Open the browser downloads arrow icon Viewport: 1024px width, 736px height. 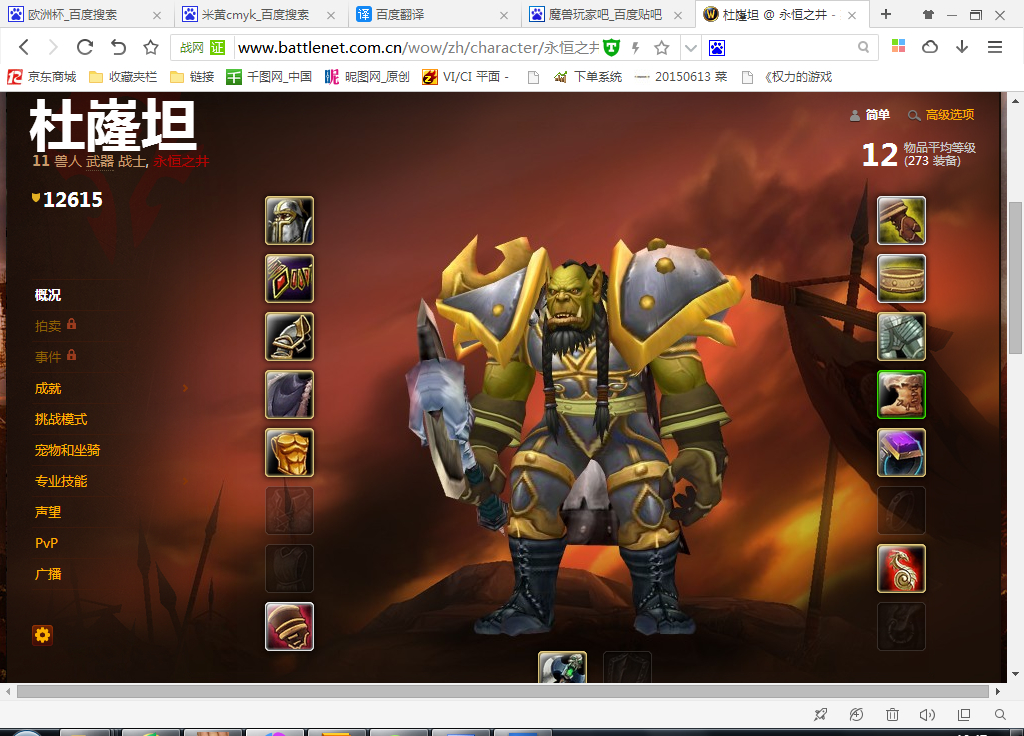[962, 47]
